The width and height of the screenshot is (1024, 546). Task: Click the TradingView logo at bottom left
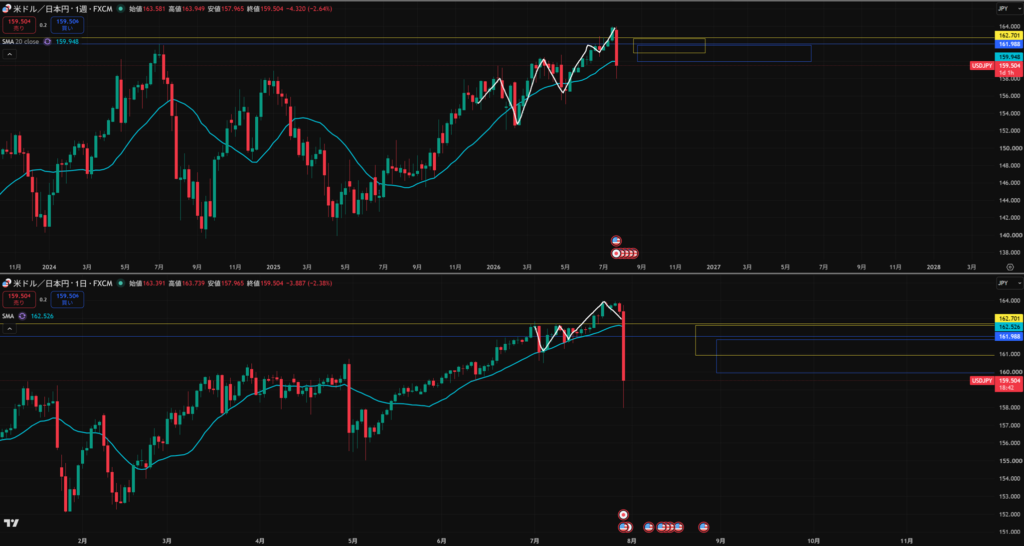[10, 523]
